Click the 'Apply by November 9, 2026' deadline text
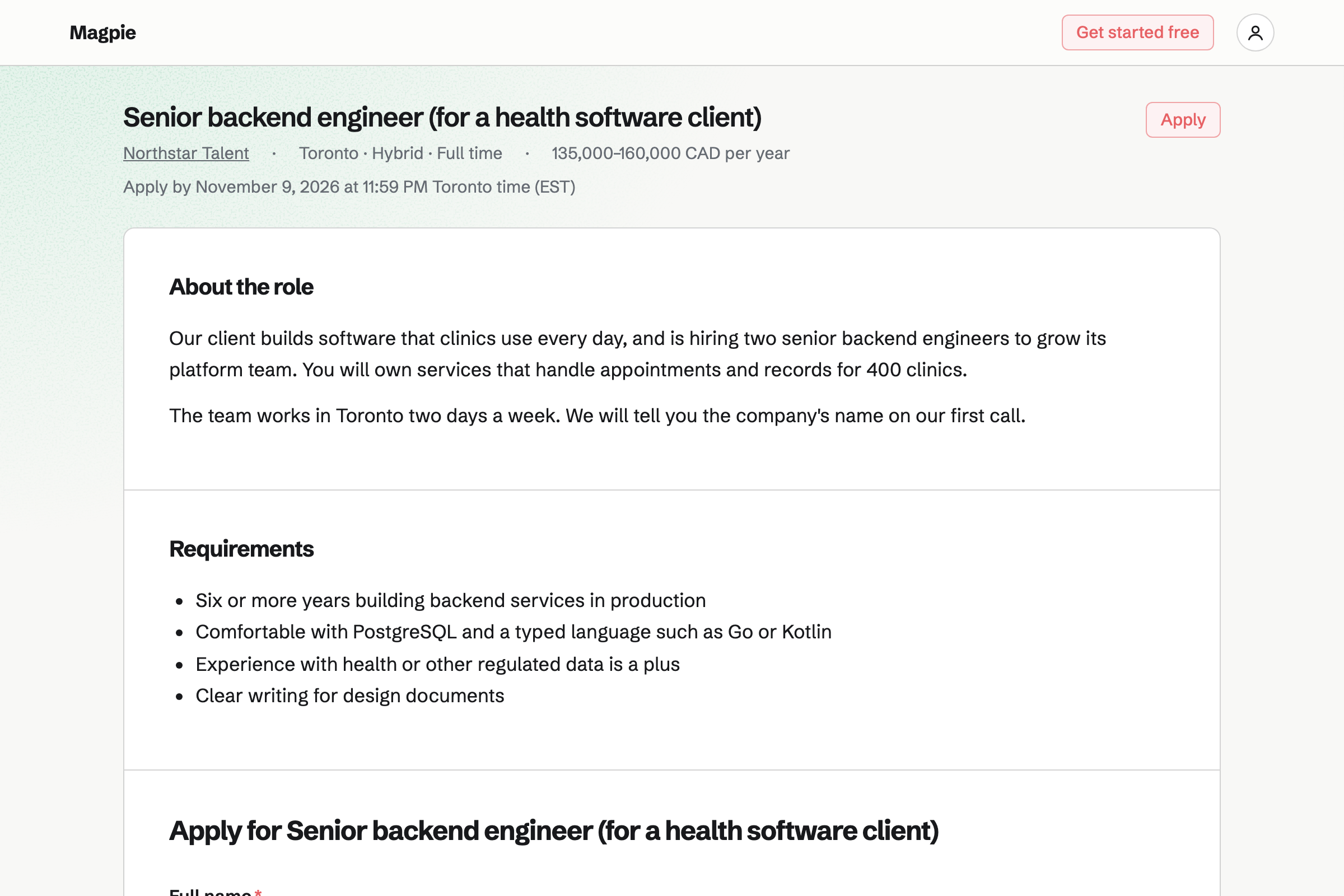 click(349, 187)
